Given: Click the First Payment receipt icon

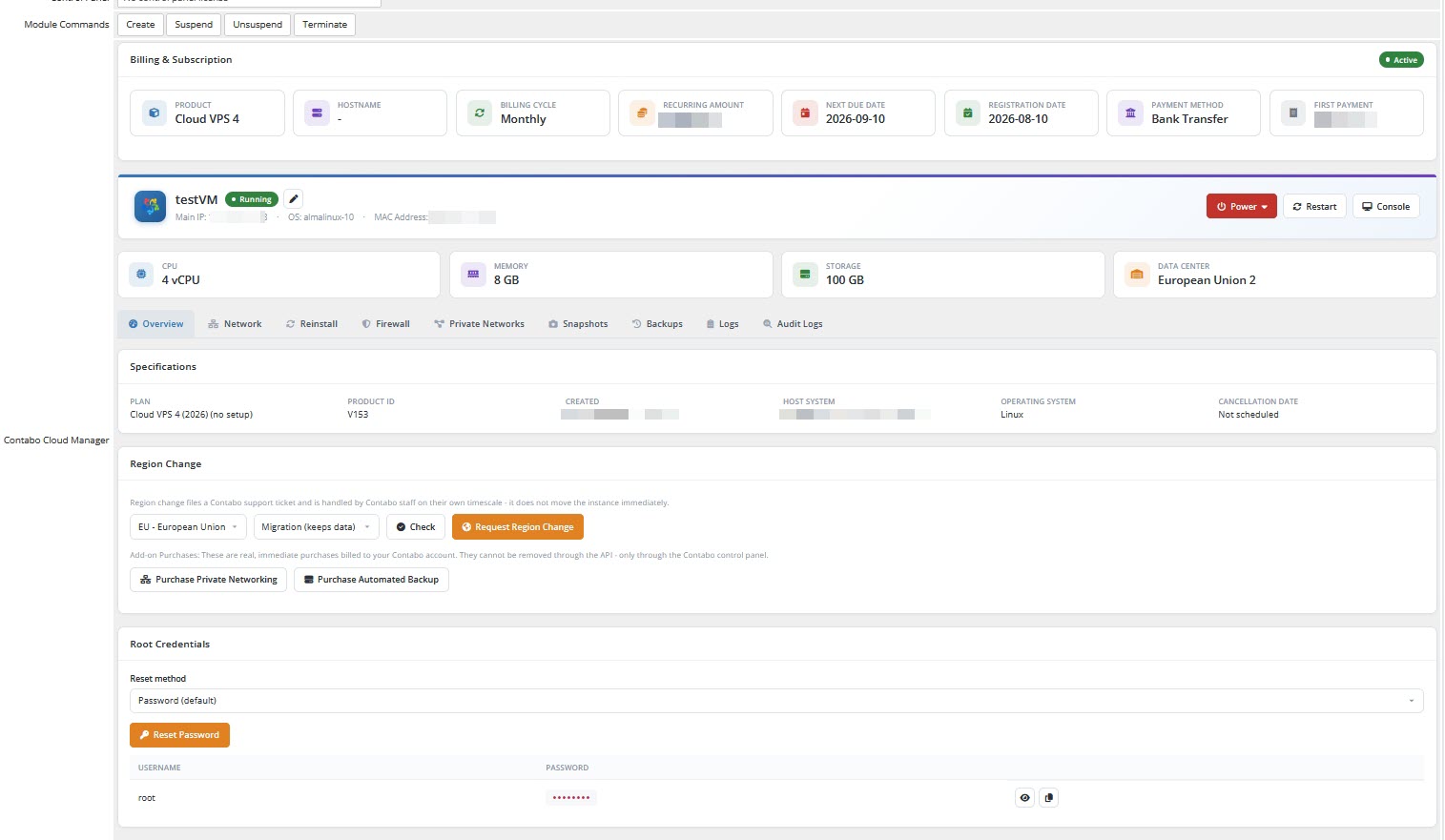Looking at the screenshot, I should 1293,113.
